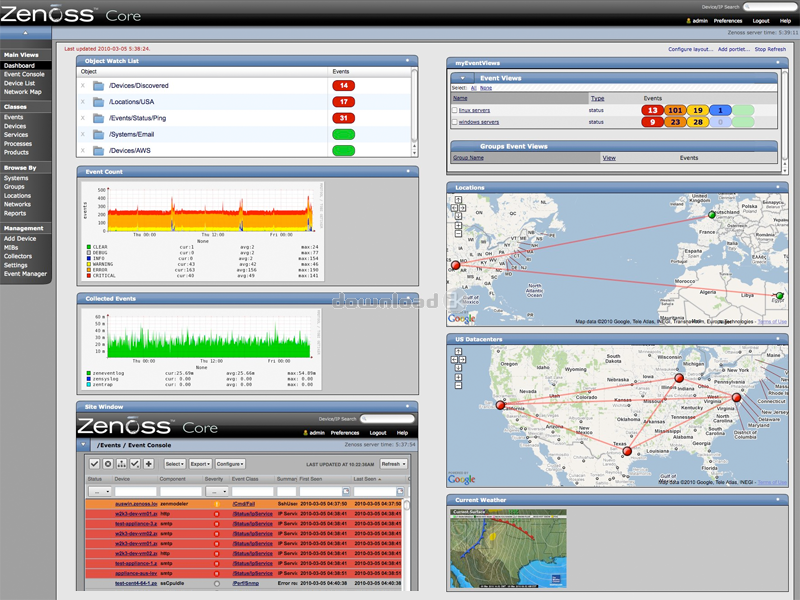Open Reports in Browse By sidebar

(15, 213)
